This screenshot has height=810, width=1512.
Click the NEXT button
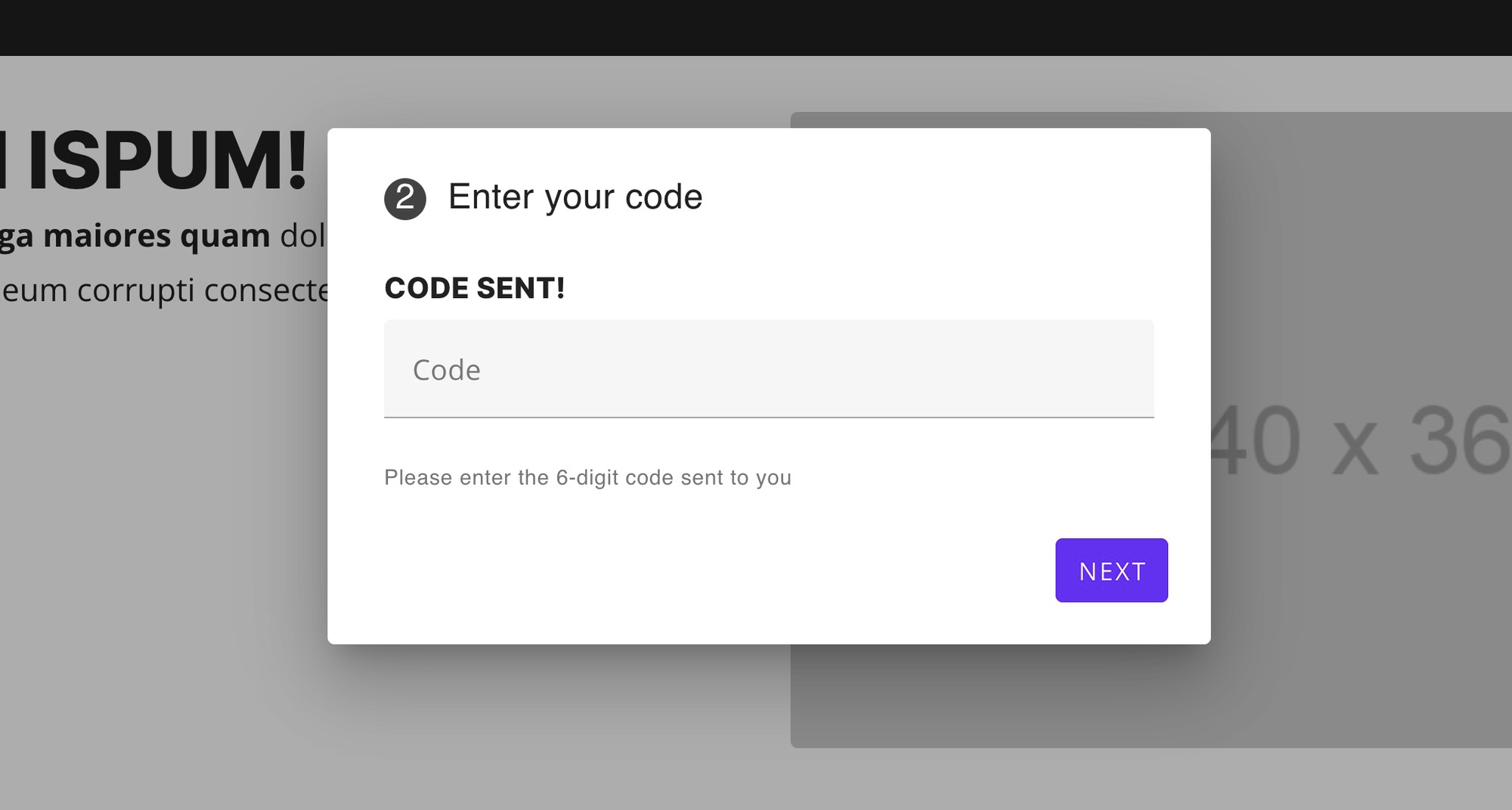1111,570
